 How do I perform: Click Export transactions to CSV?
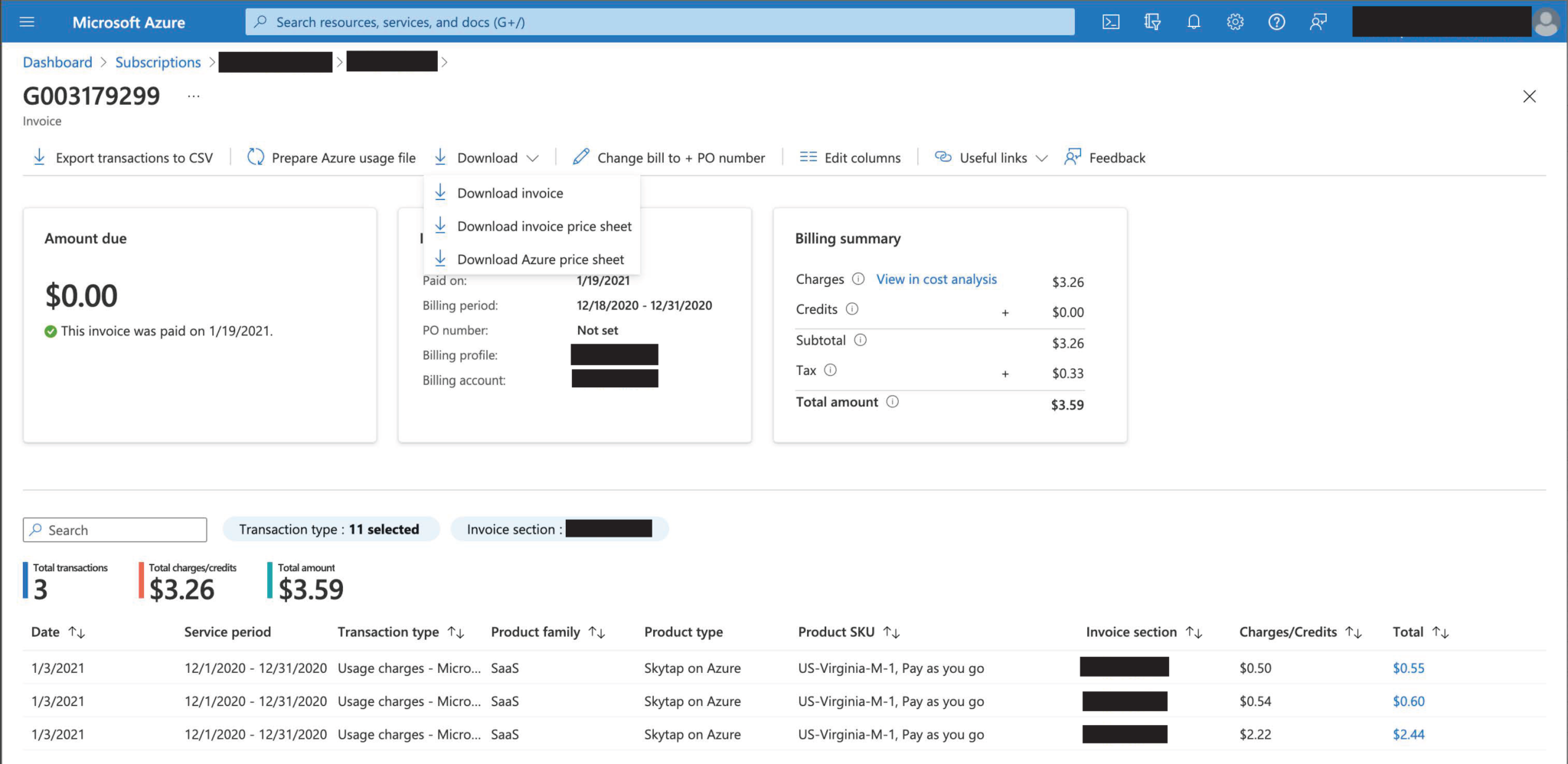[122, 157]
